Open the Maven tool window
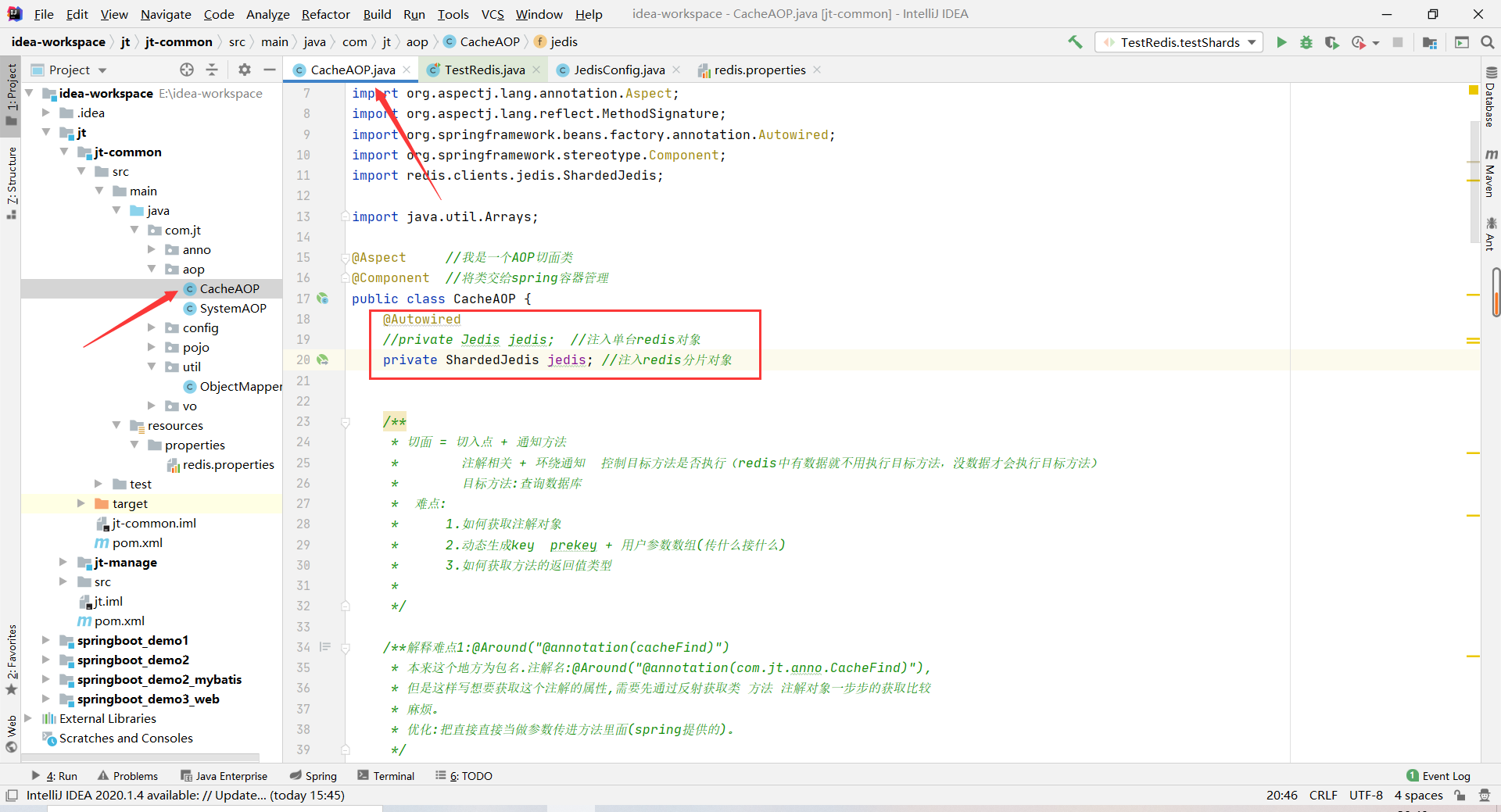Viewport: 1501px width, 812px height. pyautogui.click(x=1490, y=173)
